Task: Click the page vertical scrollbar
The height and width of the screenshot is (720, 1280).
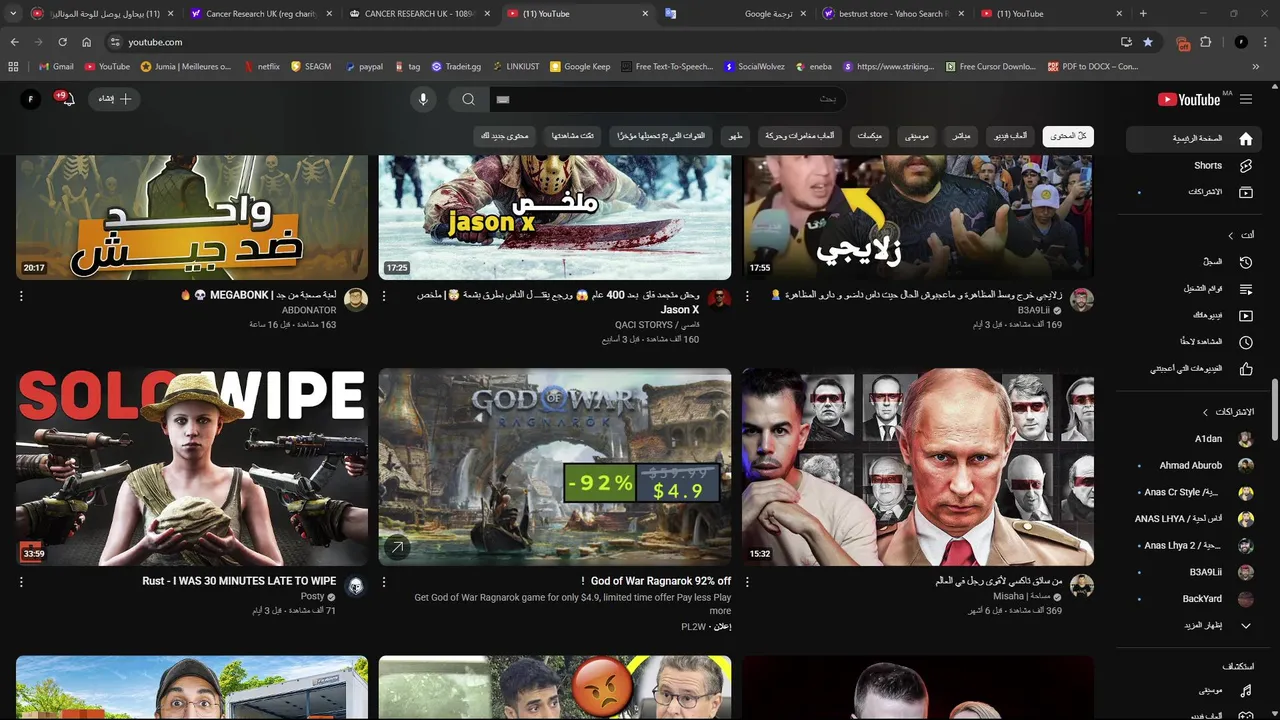Action: coord(1274,409)
